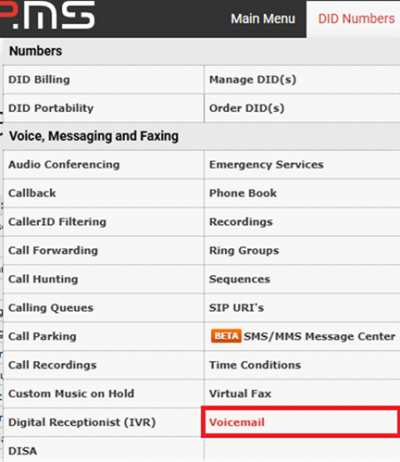
Task: Go to Calling Queues
Action: [51, 308]
